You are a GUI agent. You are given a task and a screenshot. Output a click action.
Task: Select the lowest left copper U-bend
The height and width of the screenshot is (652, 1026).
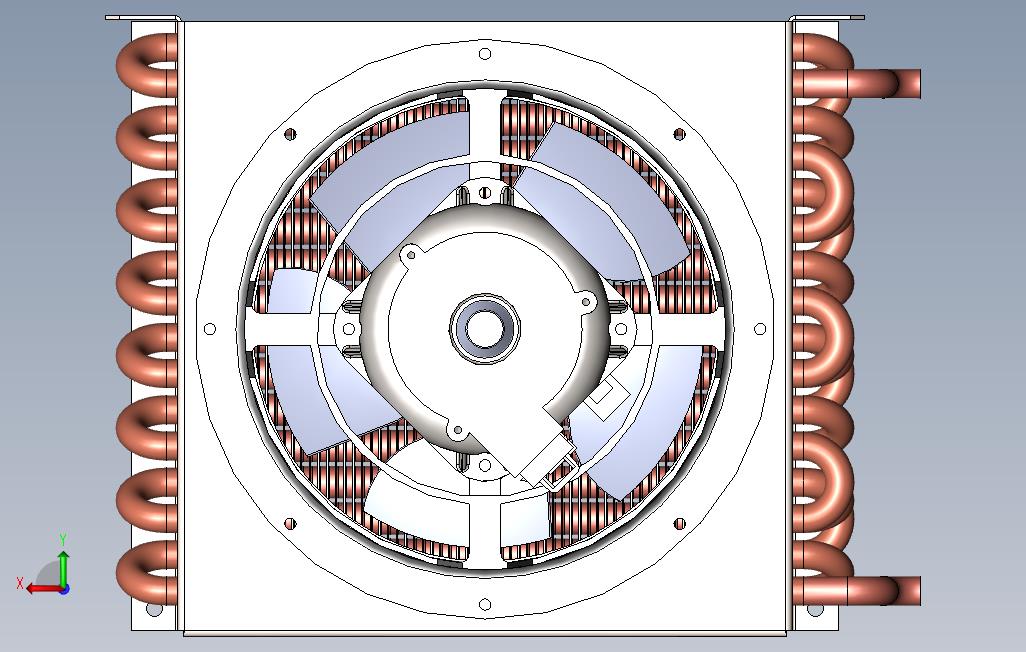click(x=147, y=573)
